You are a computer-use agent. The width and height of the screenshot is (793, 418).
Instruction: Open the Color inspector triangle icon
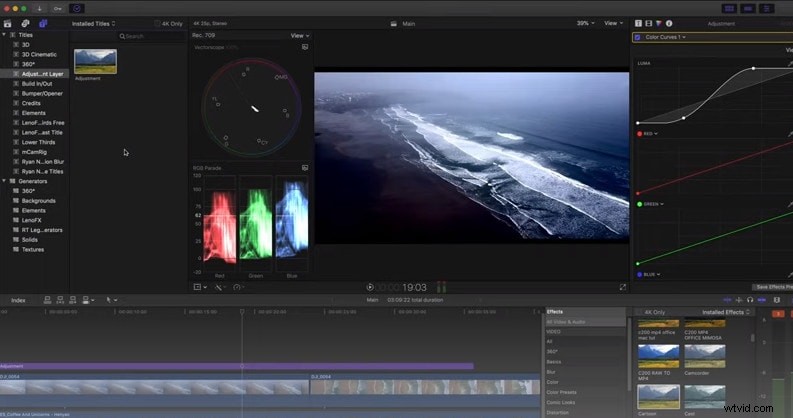(658, 23)
